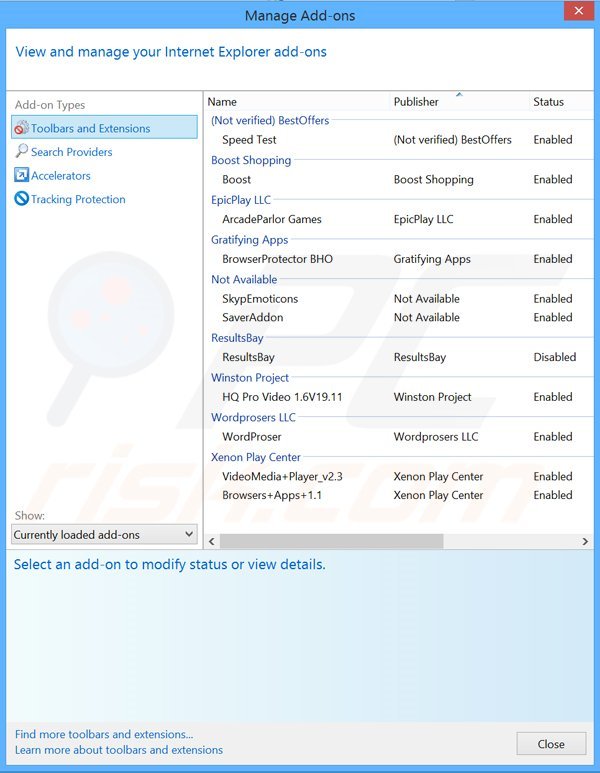Click the Xenon Play Center group header
The height and width of the screenshot is (773, 600).
256,457
